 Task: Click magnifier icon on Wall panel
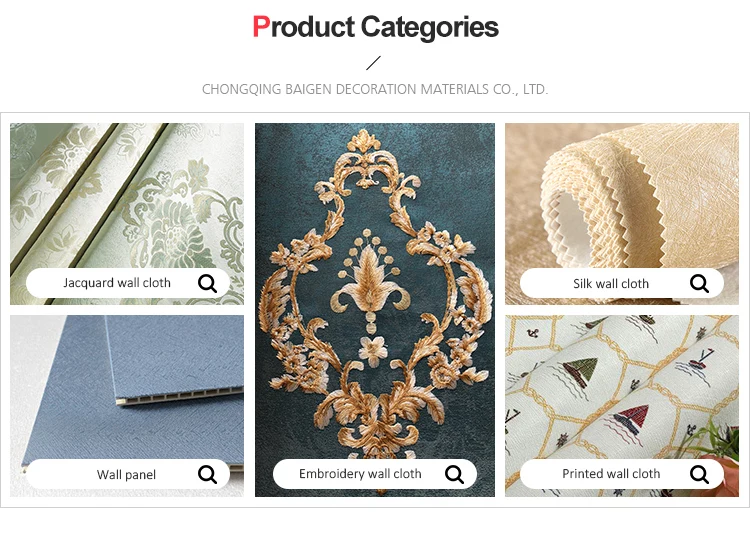click(208, 474)
